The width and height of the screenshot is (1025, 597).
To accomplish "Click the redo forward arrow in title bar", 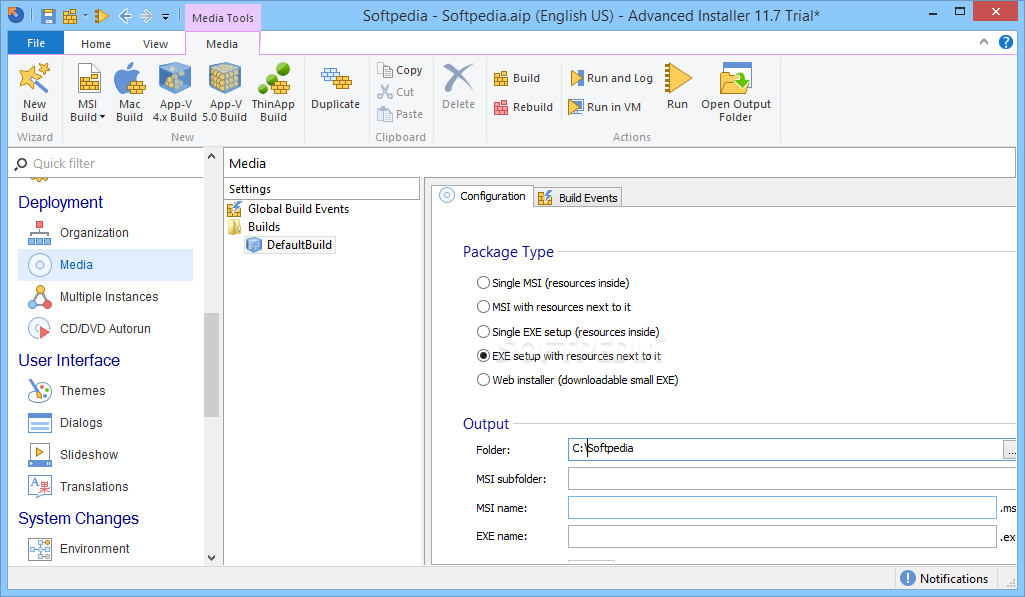I will click(x=146, y=16).
